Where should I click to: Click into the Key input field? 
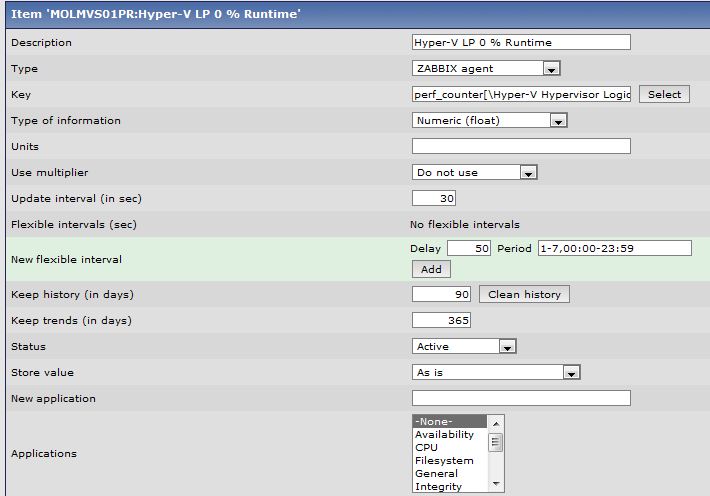521,95
